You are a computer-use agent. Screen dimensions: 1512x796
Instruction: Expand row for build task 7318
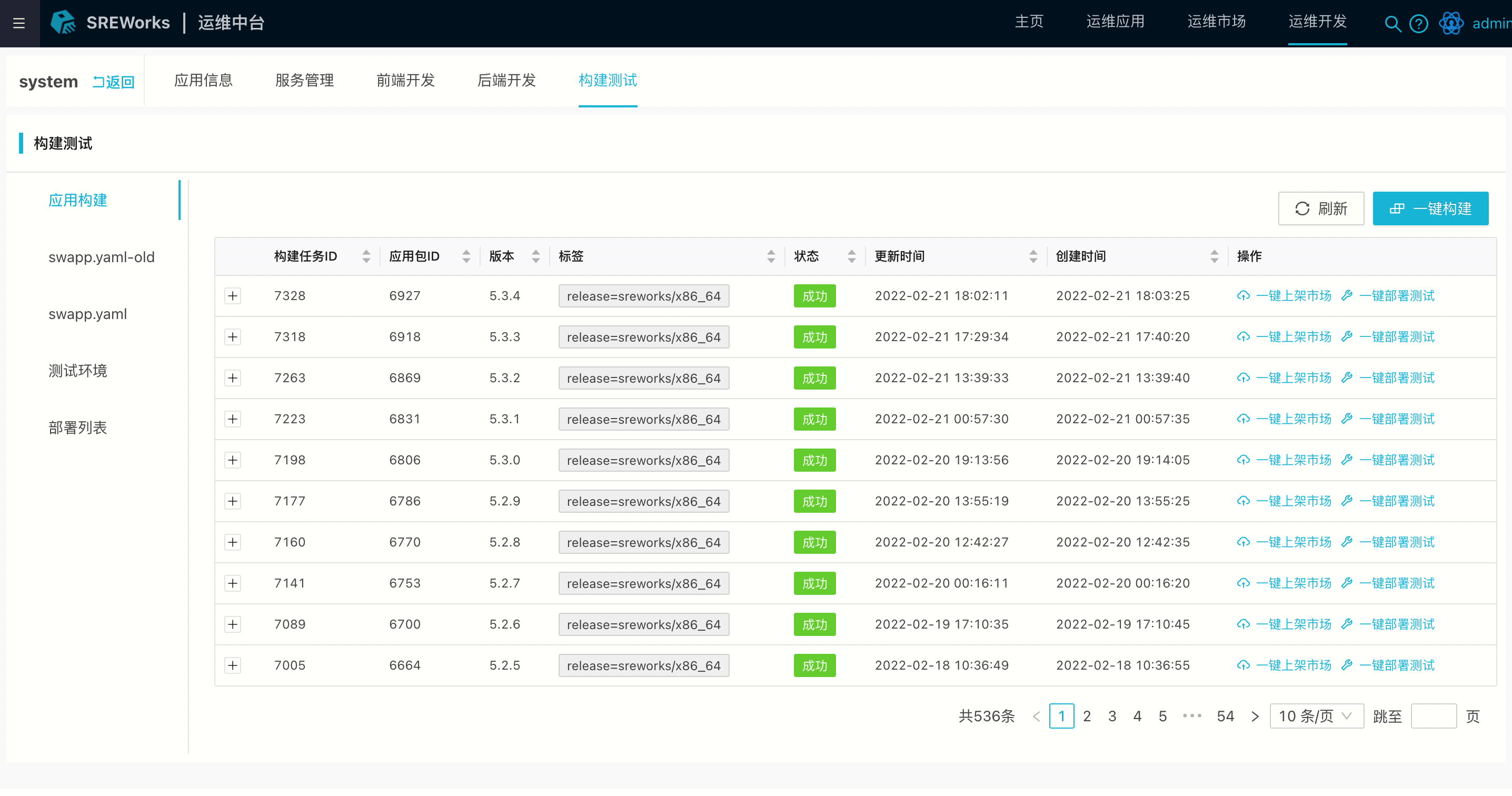233,337
